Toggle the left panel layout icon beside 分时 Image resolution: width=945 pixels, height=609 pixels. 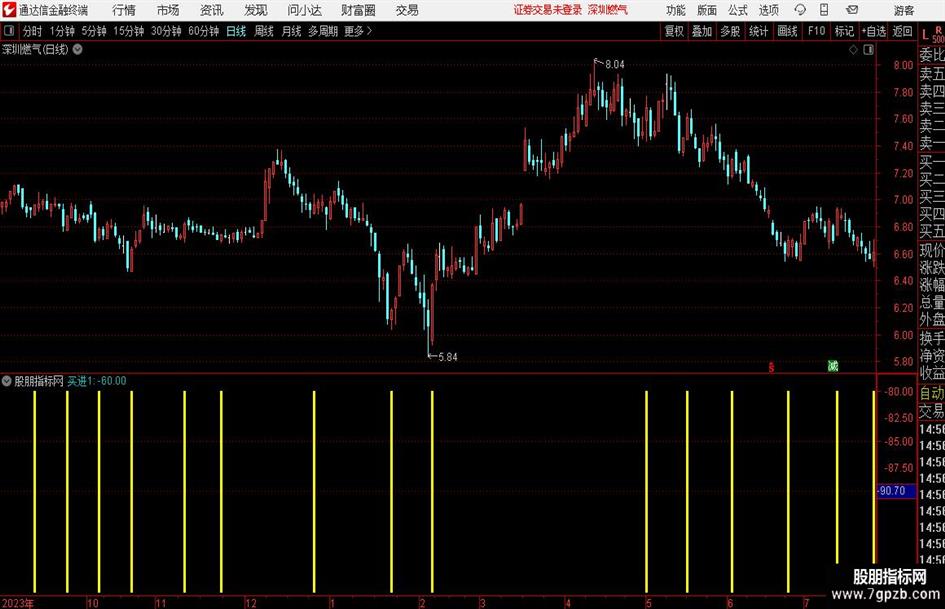pyautogui.click(x=9, y=31)
